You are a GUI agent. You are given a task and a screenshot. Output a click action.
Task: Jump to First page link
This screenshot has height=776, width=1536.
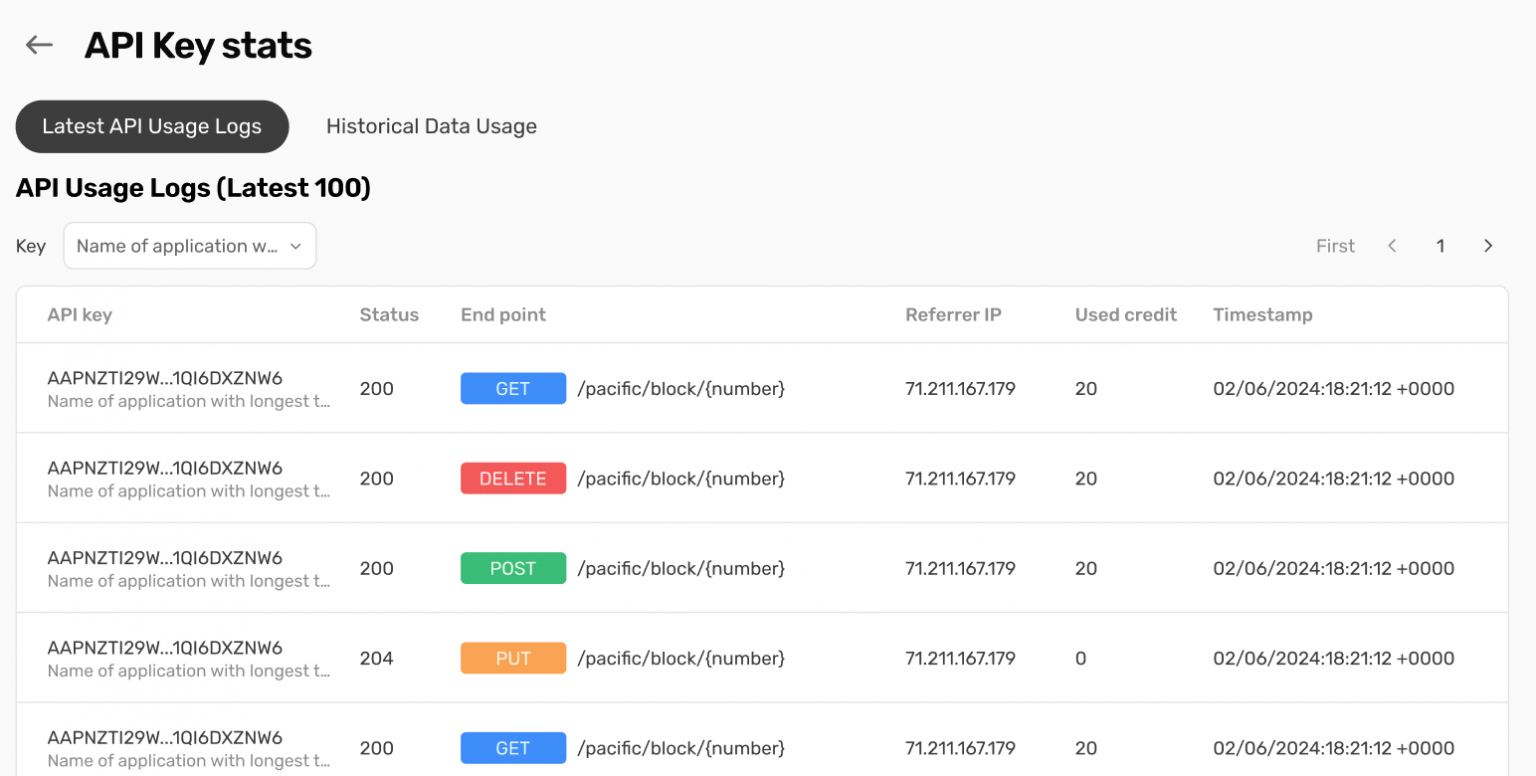(x=1335, y=246)
